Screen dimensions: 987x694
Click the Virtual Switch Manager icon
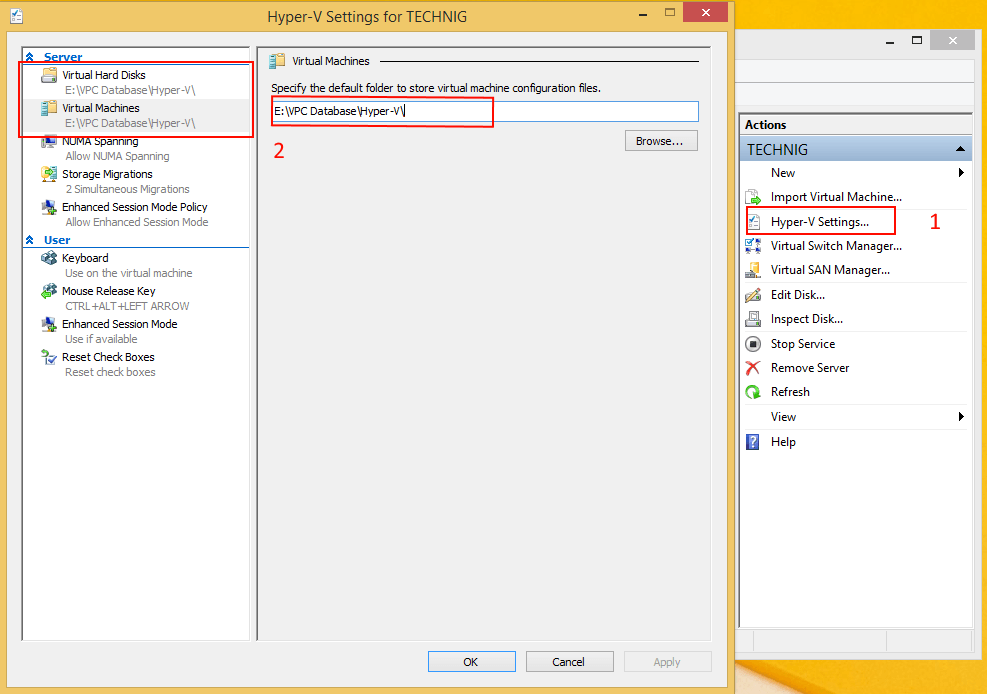click(x=752, y=245)
